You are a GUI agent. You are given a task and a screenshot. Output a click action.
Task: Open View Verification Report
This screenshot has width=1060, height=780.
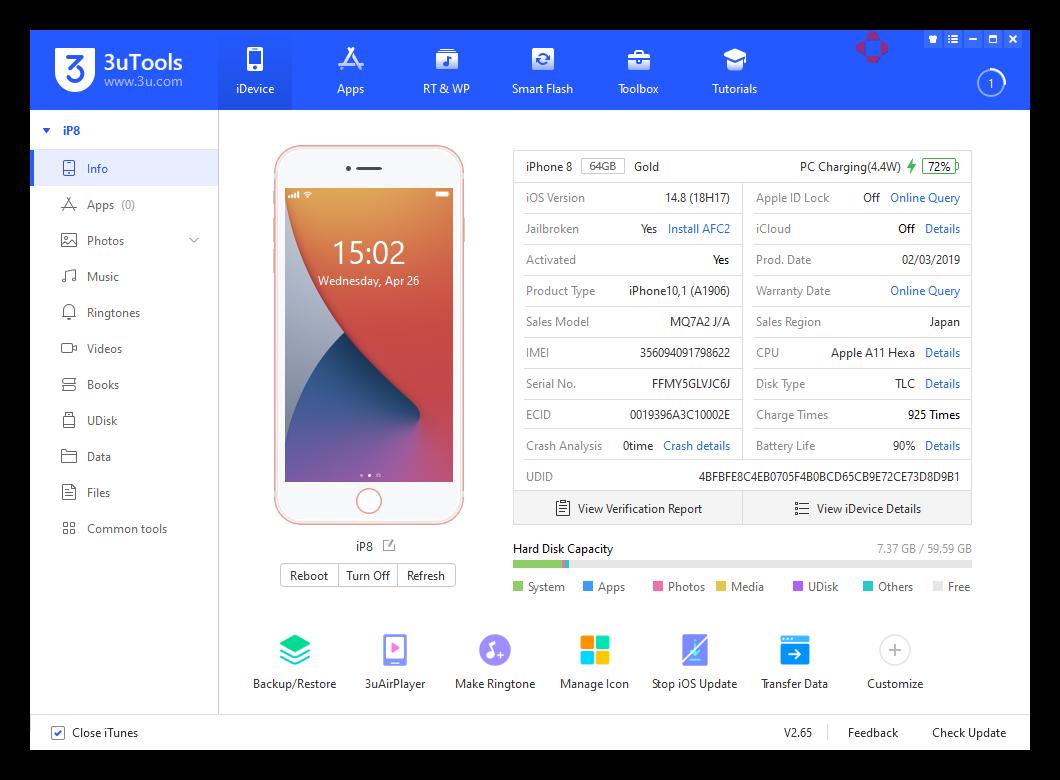click(x=628, y=508)
